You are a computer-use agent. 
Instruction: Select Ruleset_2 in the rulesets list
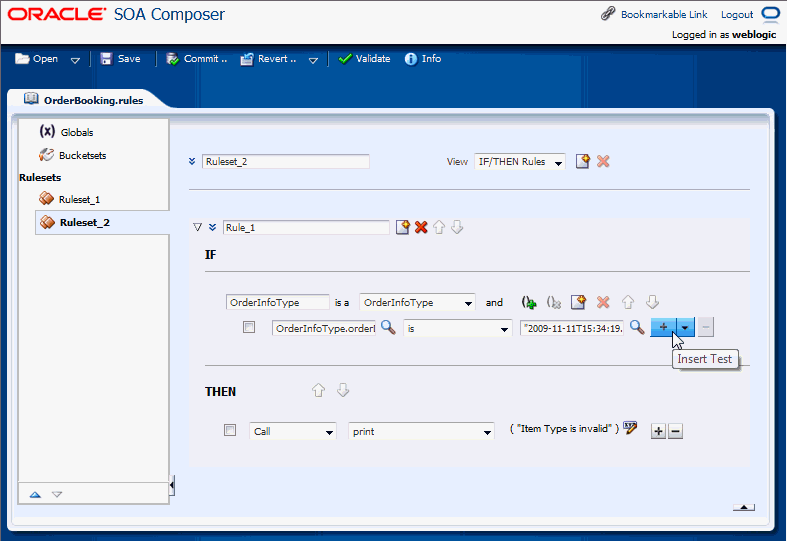coord(84,222)
